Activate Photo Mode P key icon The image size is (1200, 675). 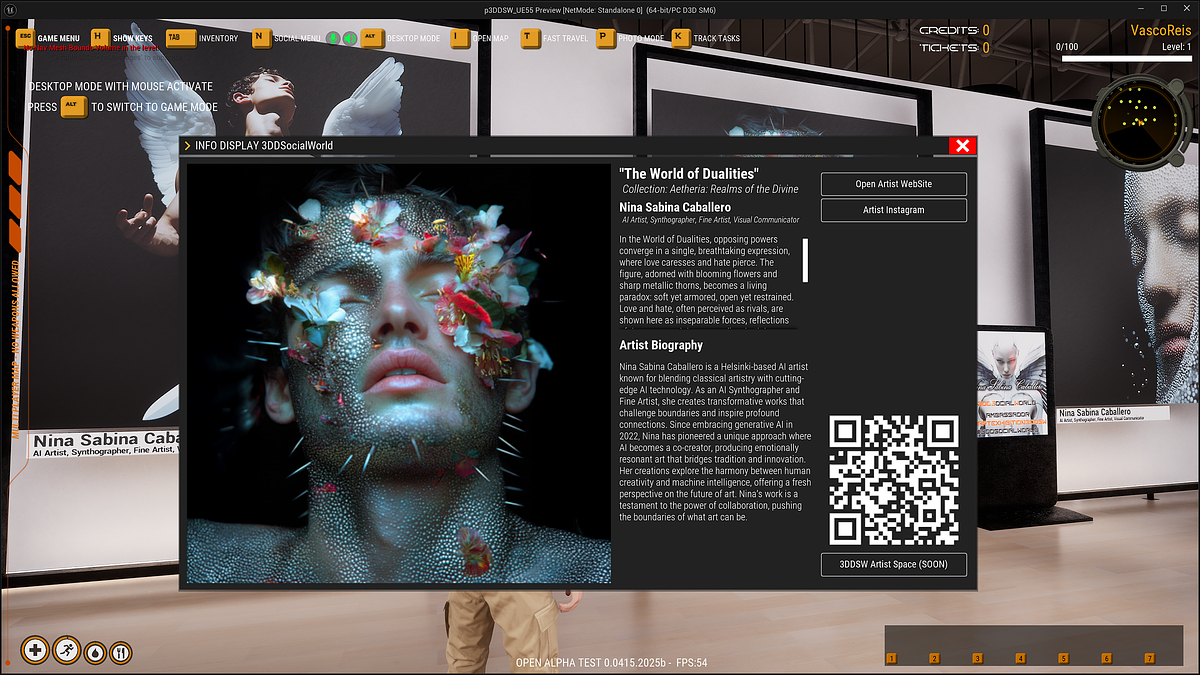pos(604,38)
